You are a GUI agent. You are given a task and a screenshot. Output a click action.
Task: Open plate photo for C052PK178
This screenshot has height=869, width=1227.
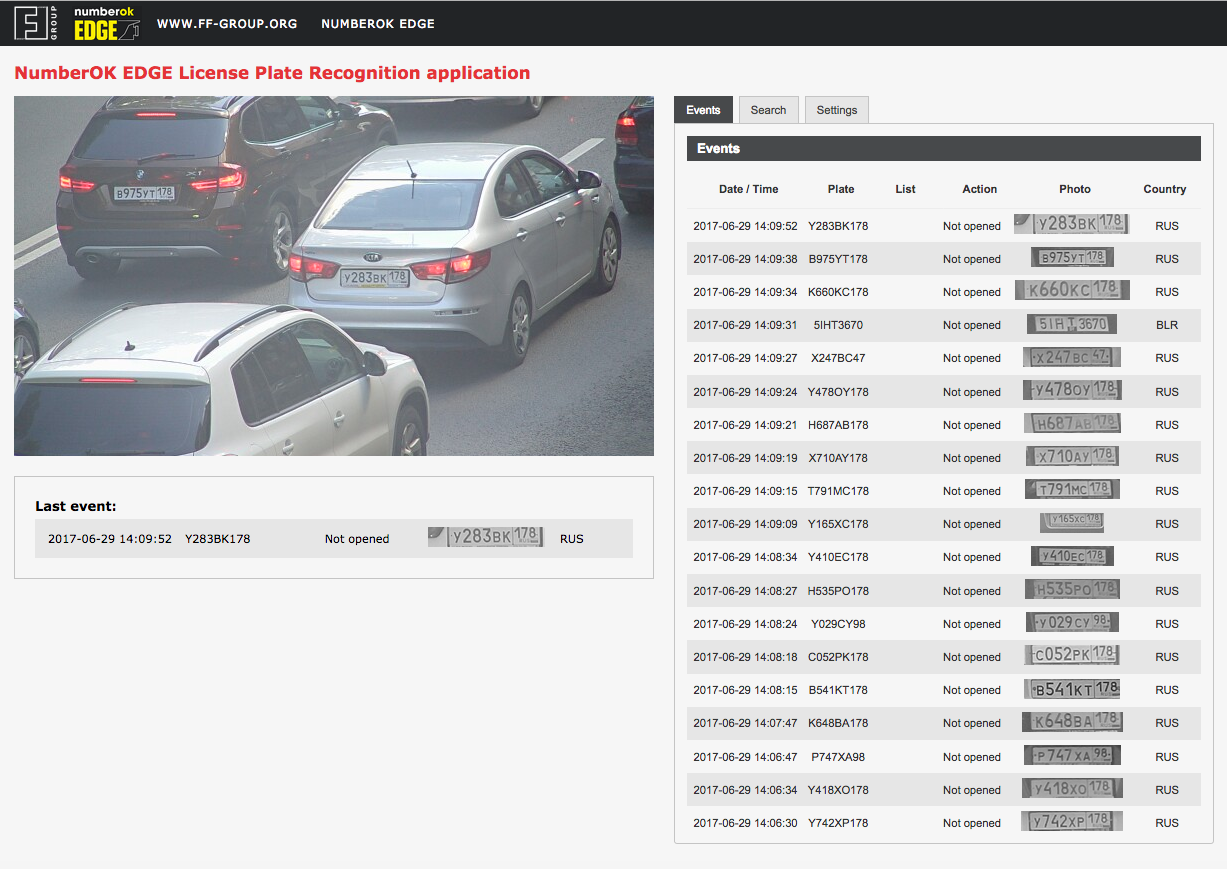pyautogui.click(x=1072, y=655)
